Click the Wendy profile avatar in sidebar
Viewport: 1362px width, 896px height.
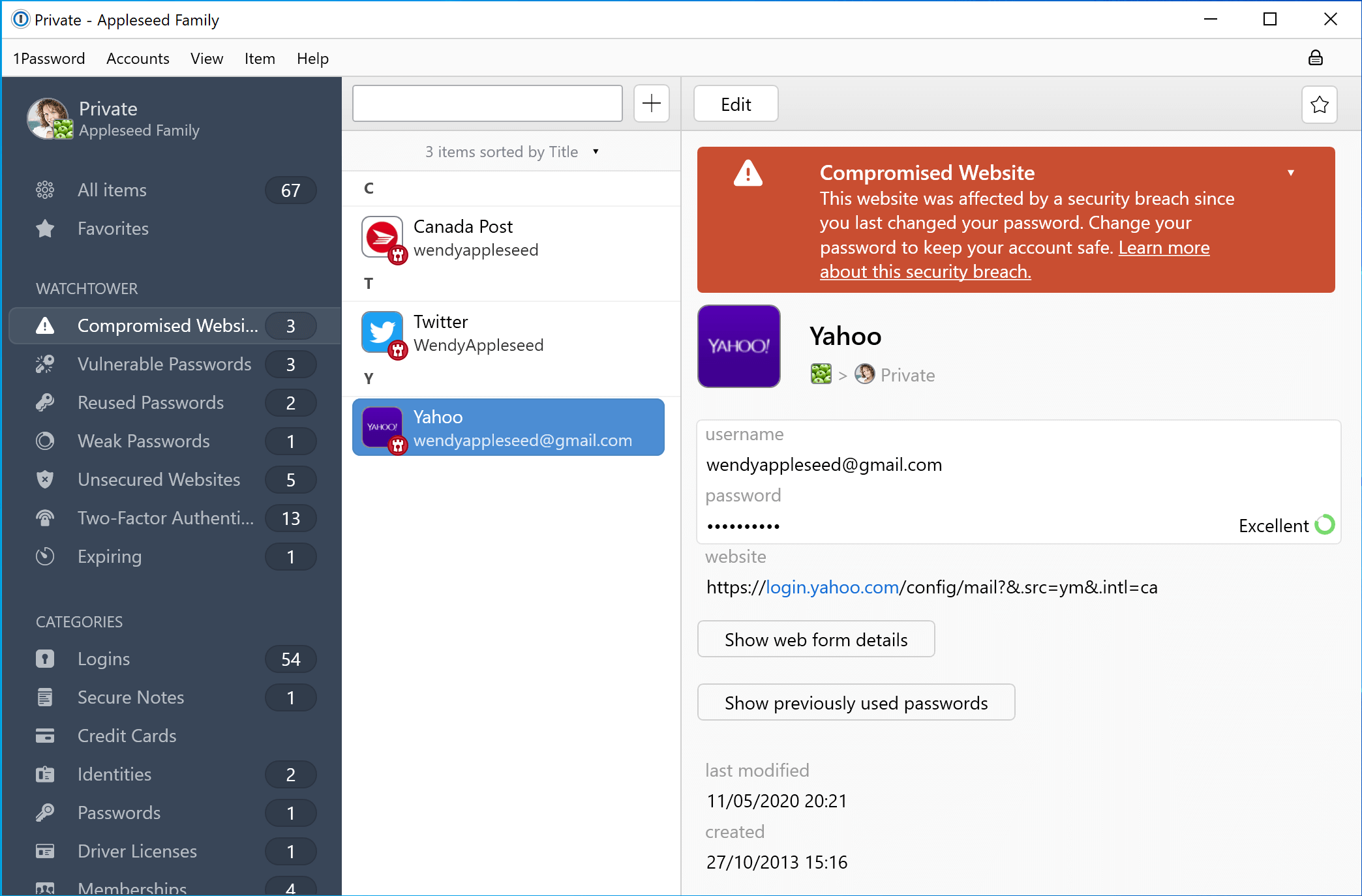[x=48, y=118]
